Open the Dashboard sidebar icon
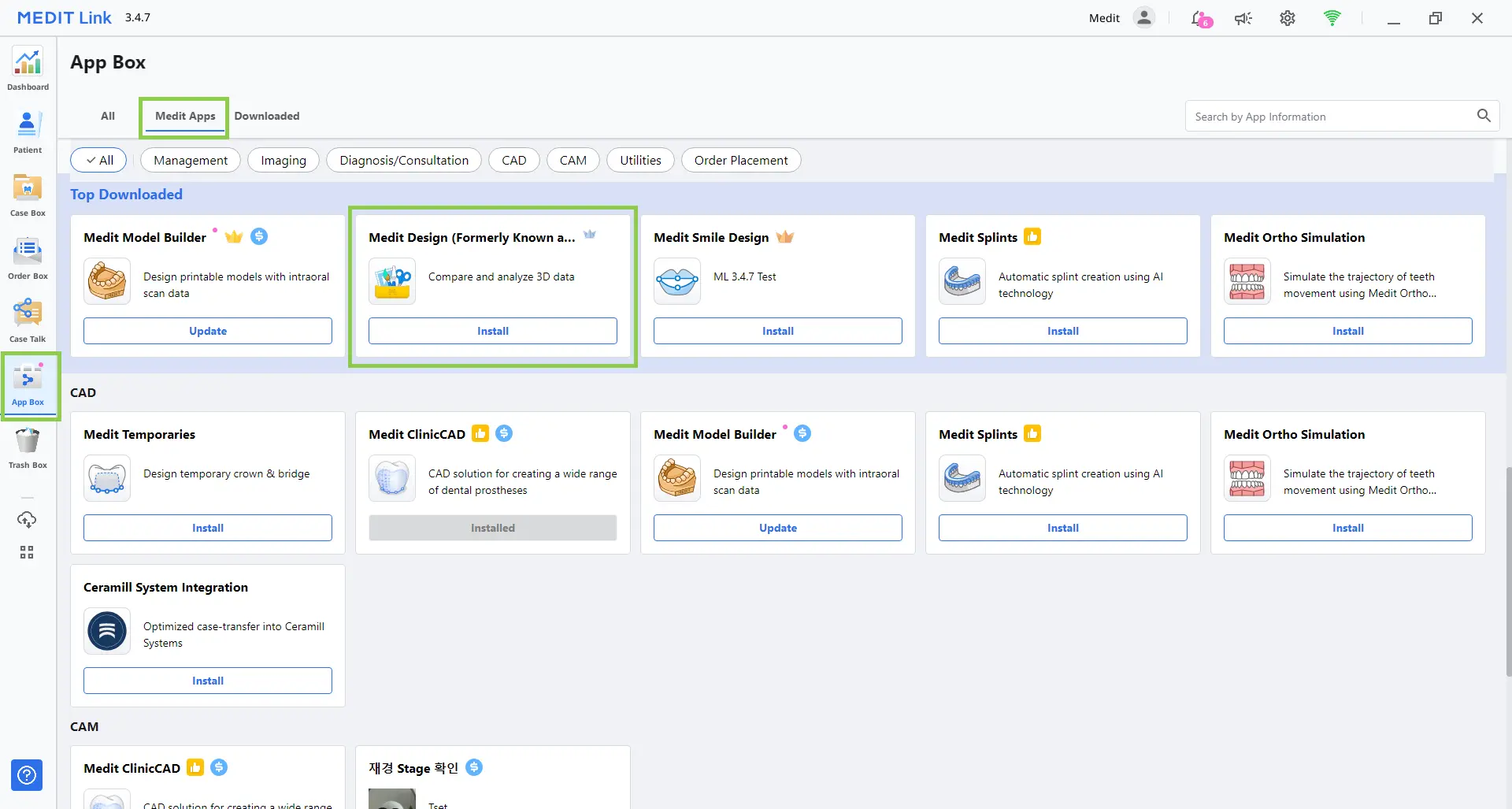 28,69
